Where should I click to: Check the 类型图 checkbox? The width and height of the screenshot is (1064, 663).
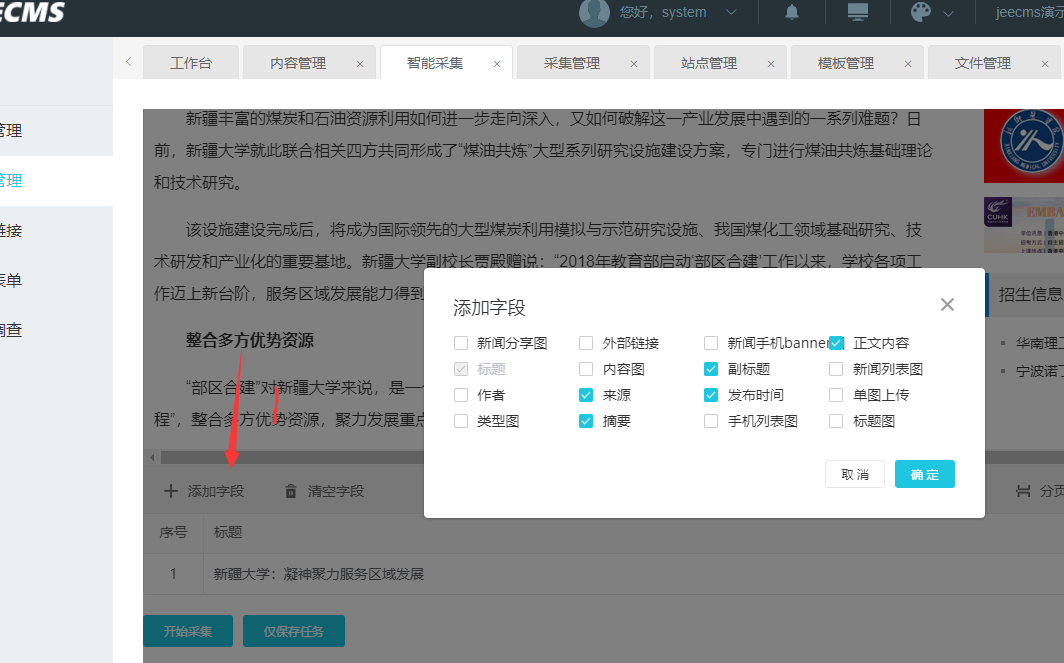(x=461, y=421)
